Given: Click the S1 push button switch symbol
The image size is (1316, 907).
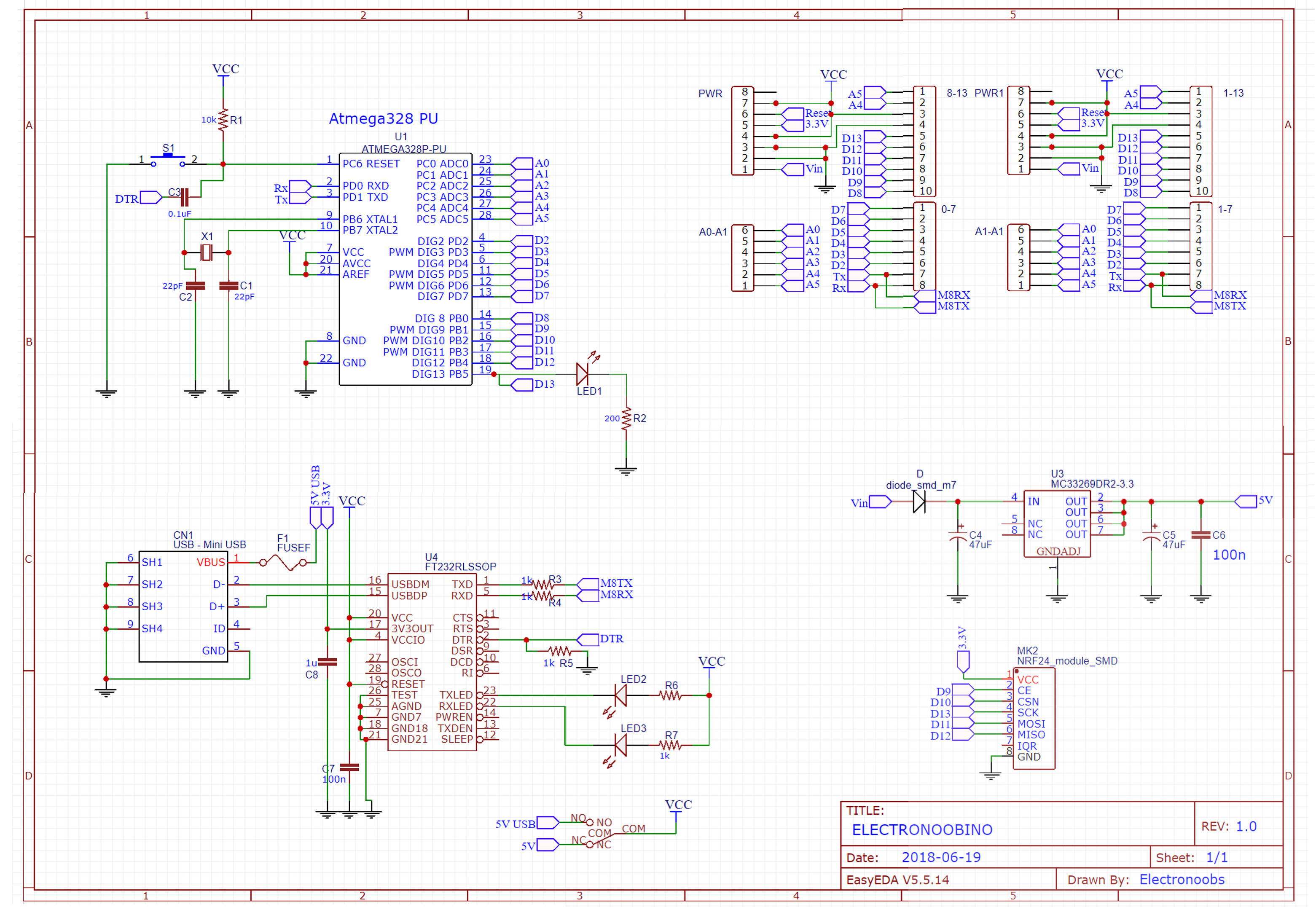Looking at the screenshot, I should point(168,160).
